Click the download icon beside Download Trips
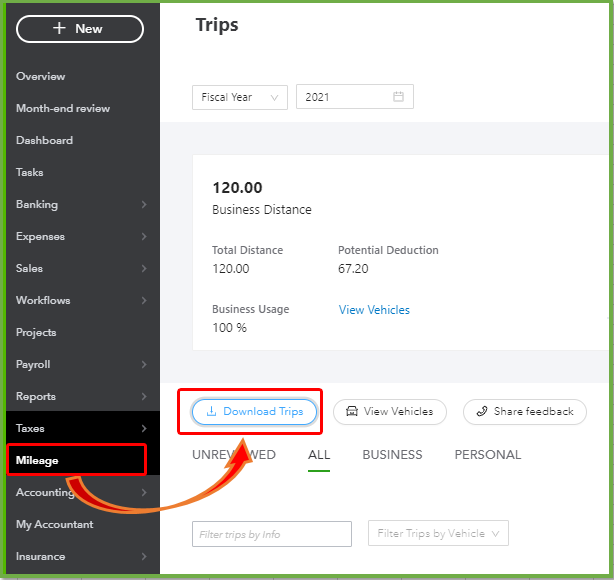The width and height of the screenshot is (614, 580). point(211,411)
